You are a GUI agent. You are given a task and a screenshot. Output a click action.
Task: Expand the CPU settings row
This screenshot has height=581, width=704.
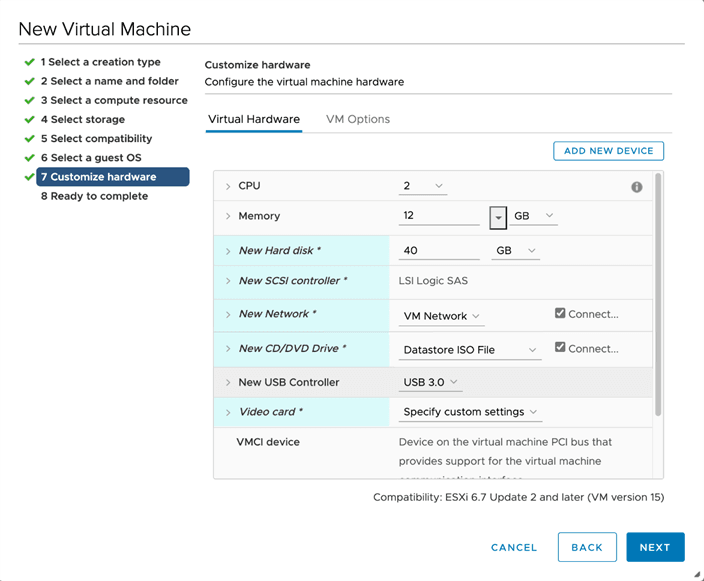pos(228,187)
